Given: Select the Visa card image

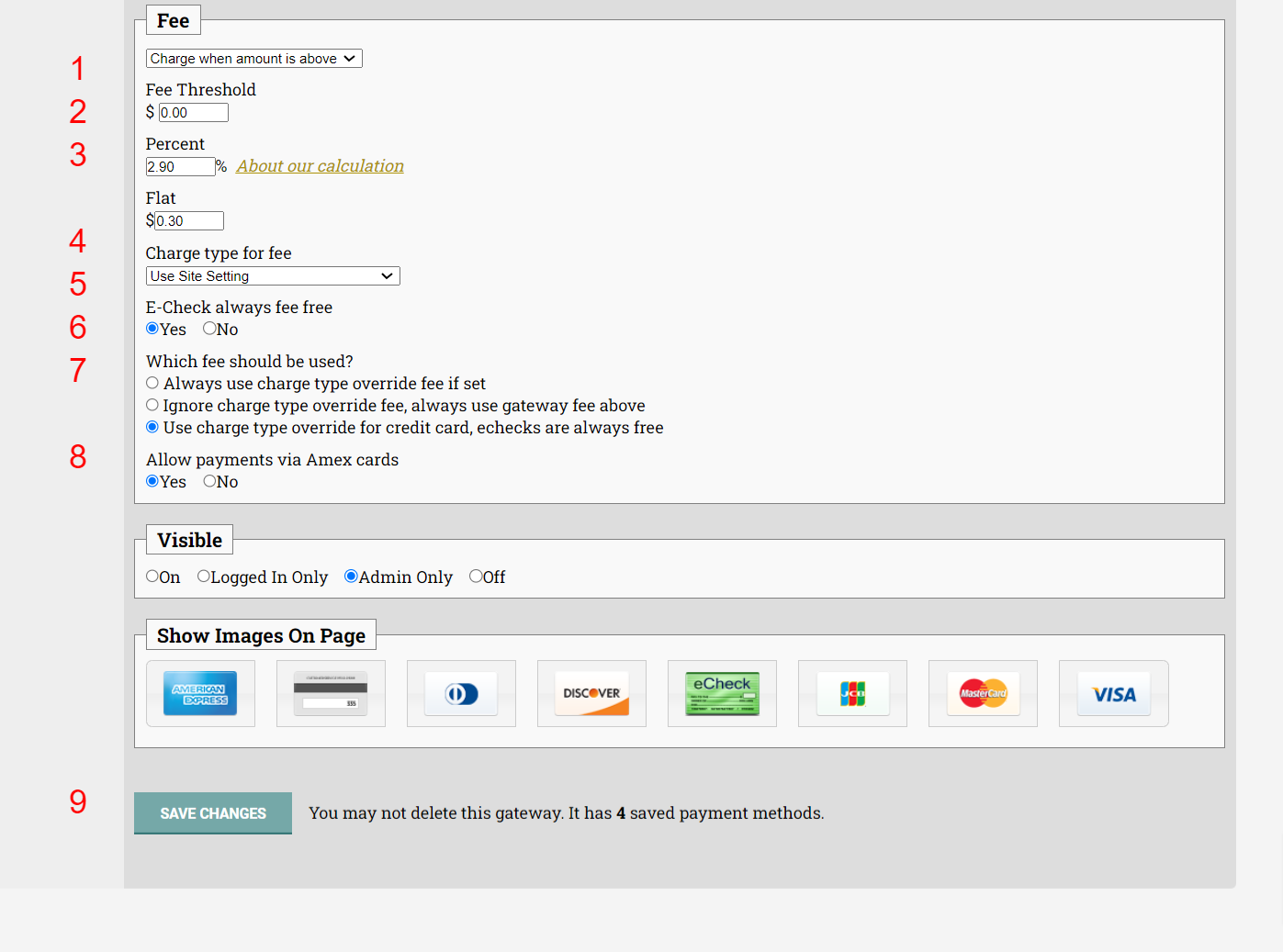Looking at the screenshot, I should pyautogui.click(x=1113, y=693).
